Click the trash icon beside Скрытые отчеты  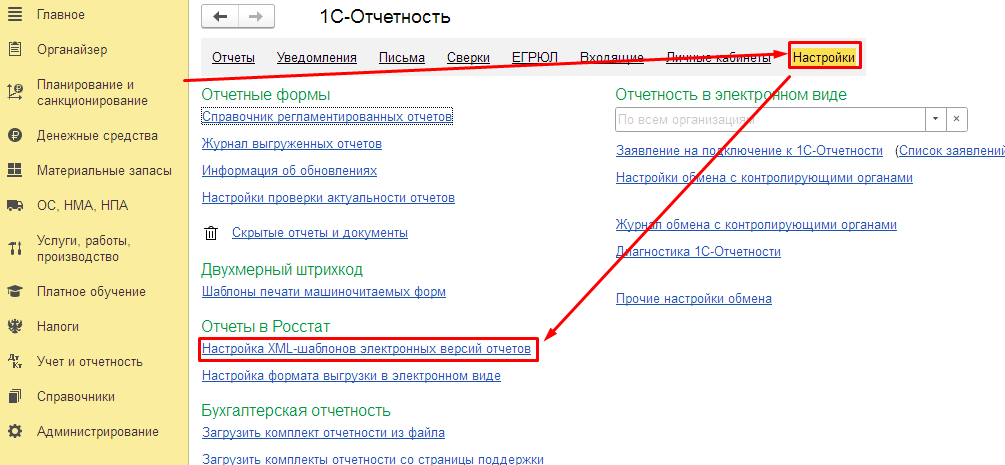tap(211, 233)
